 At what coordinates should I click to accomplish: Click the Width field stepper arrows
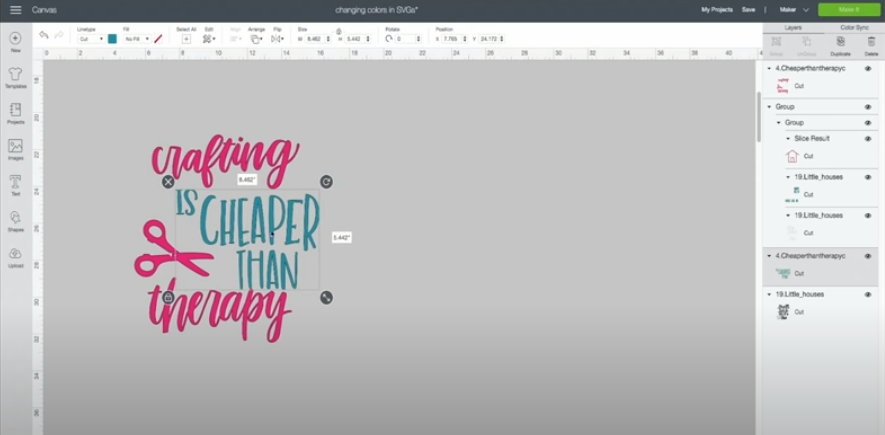coord(328,39)
